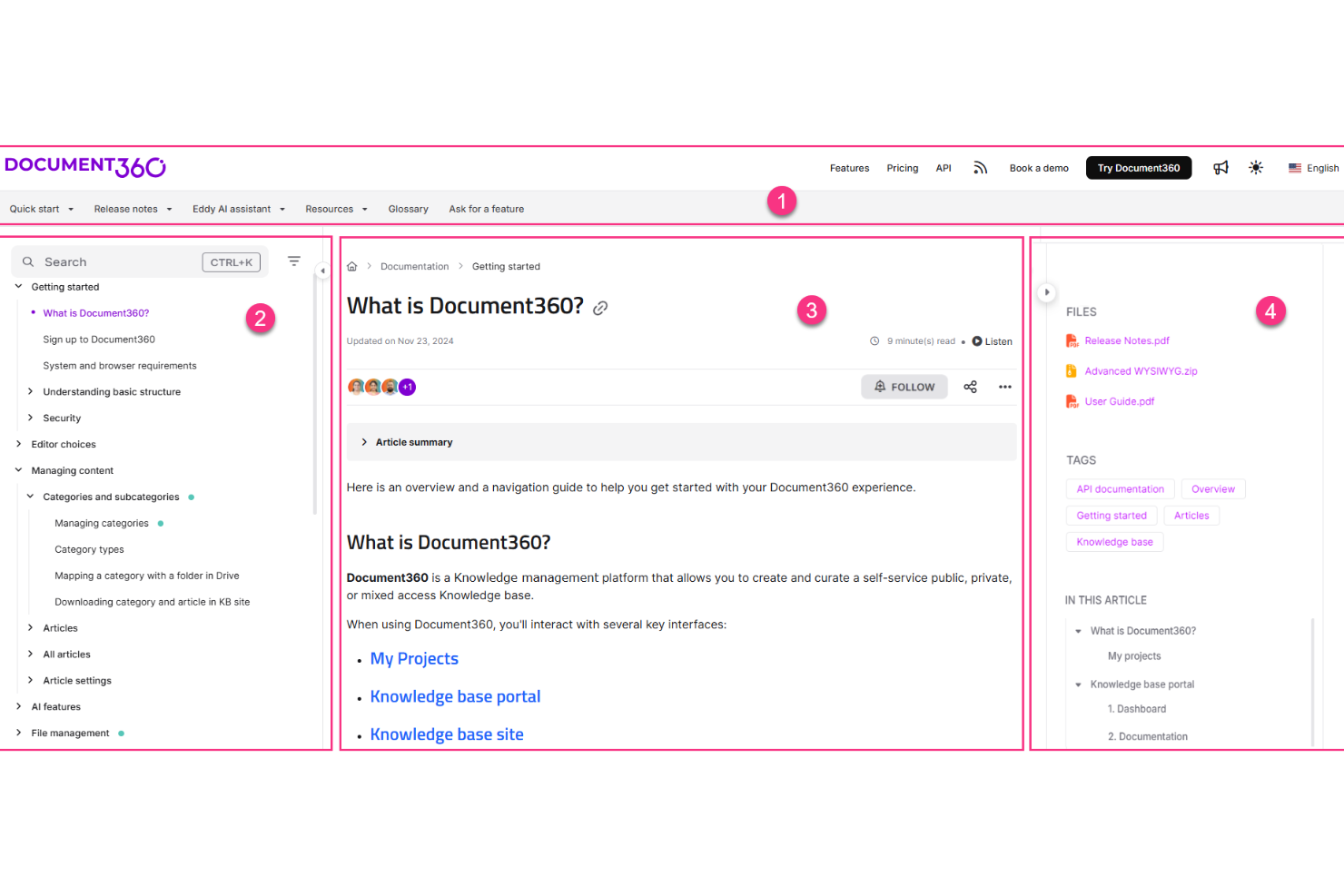The image size is (1344, 896).
Task: Click the Document360 logo
Action: 85,167
